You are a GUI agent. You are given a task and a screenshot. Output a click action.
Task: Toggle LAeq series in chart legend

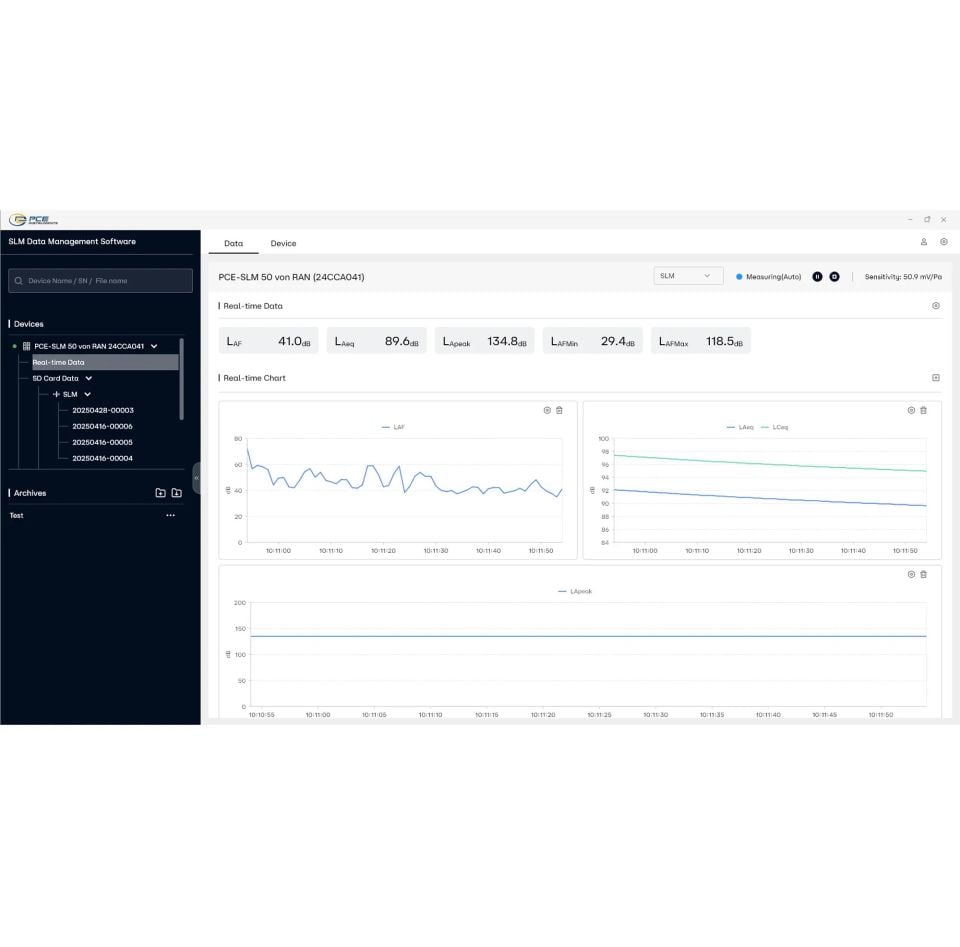[740, 427]
